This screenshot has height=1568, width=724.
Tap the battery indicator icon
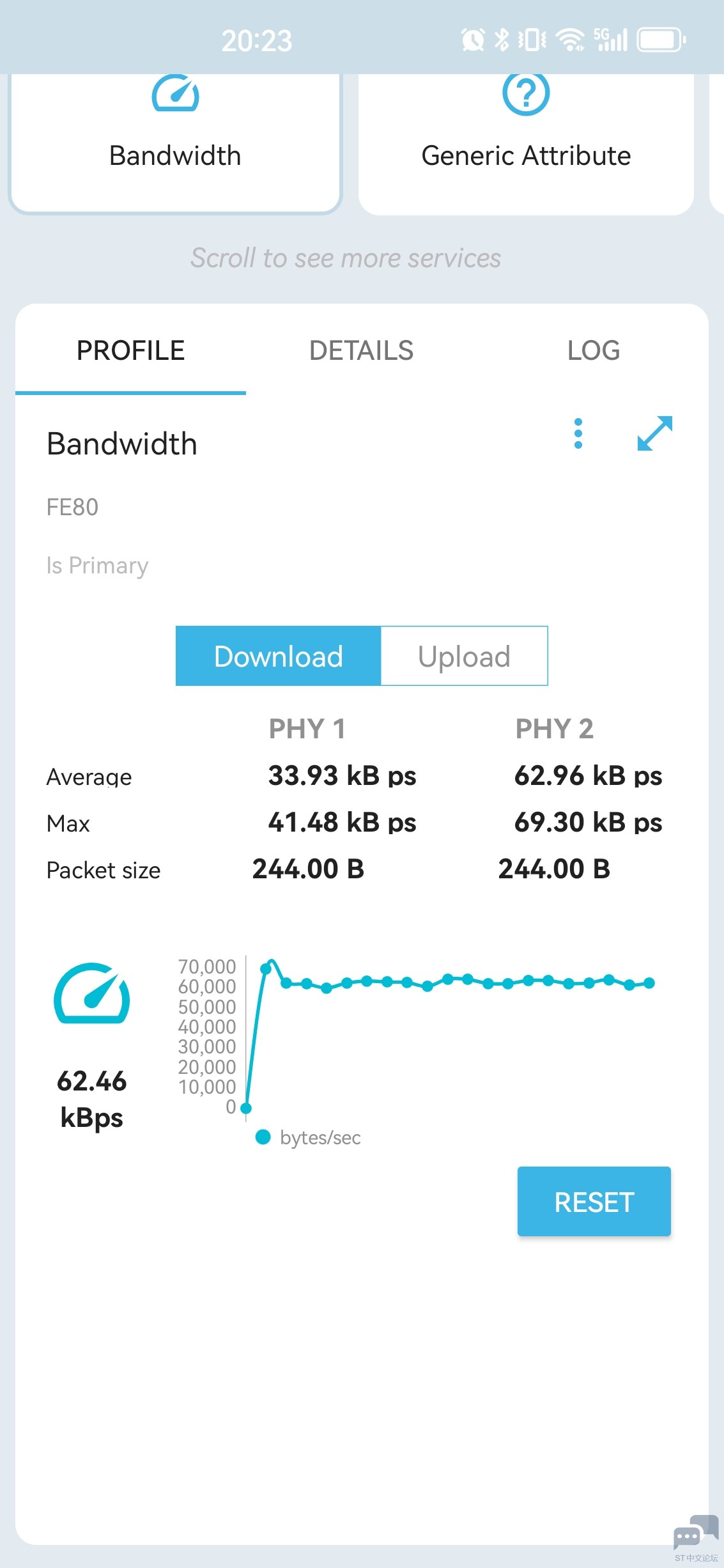point(661,40)
